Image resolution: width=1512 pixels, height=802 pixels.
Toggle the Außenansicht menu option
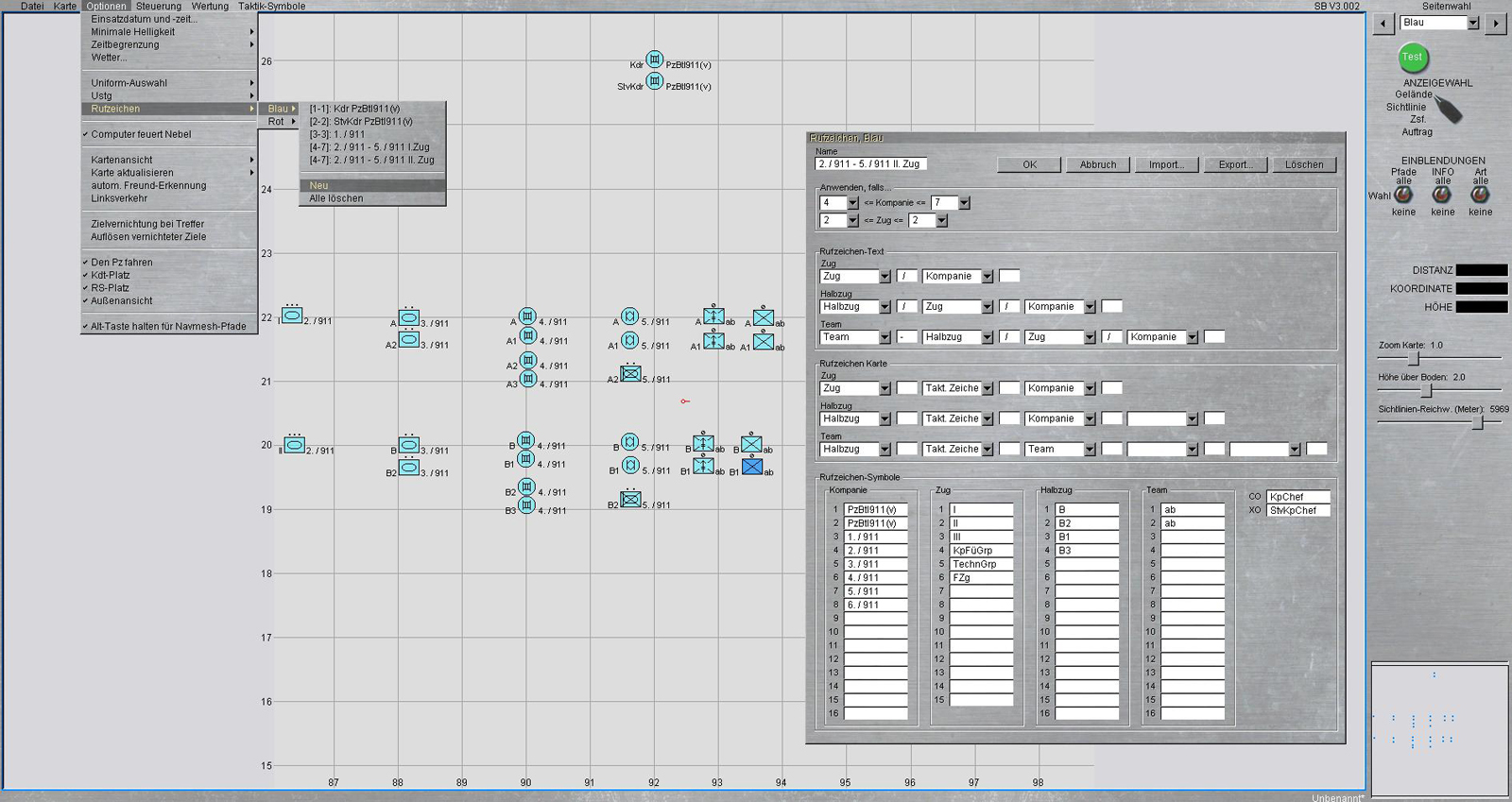click(x=121, y=300)
